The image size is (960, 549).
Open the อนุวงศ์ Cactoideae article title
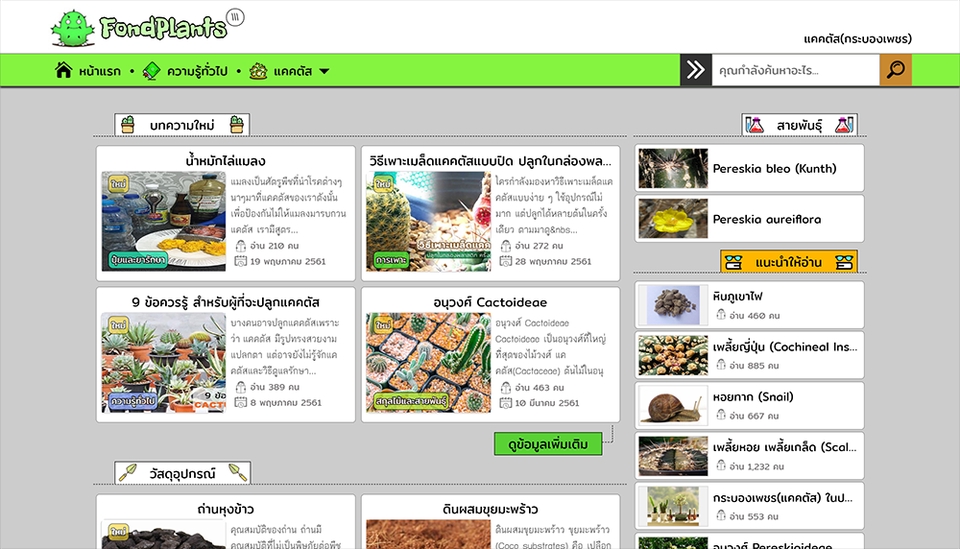tap(490, 302)
